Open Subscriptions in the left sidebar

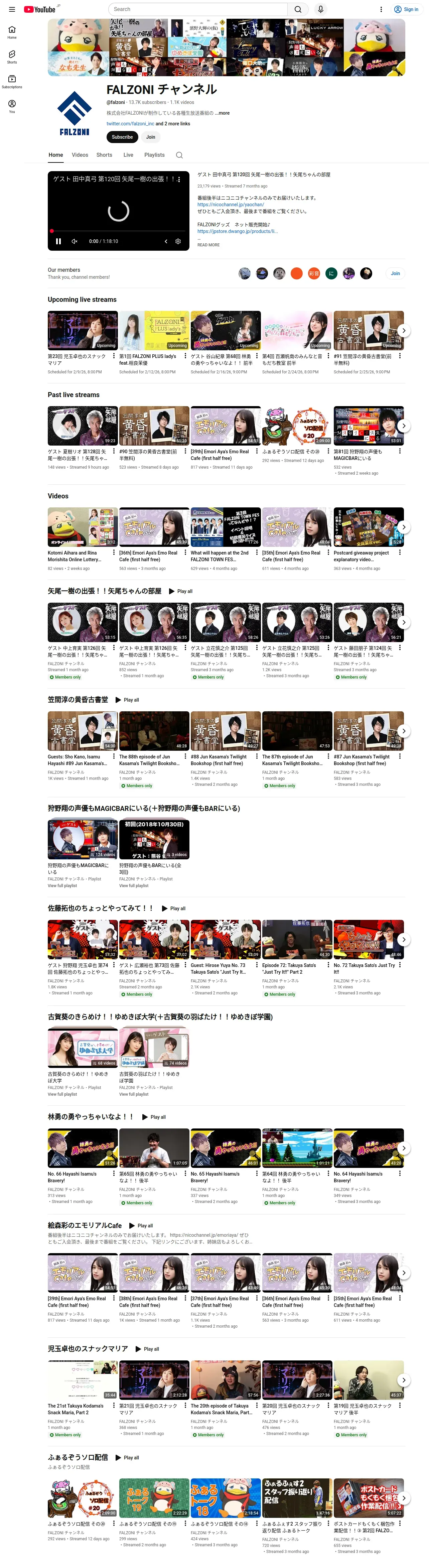pos(12,82)
